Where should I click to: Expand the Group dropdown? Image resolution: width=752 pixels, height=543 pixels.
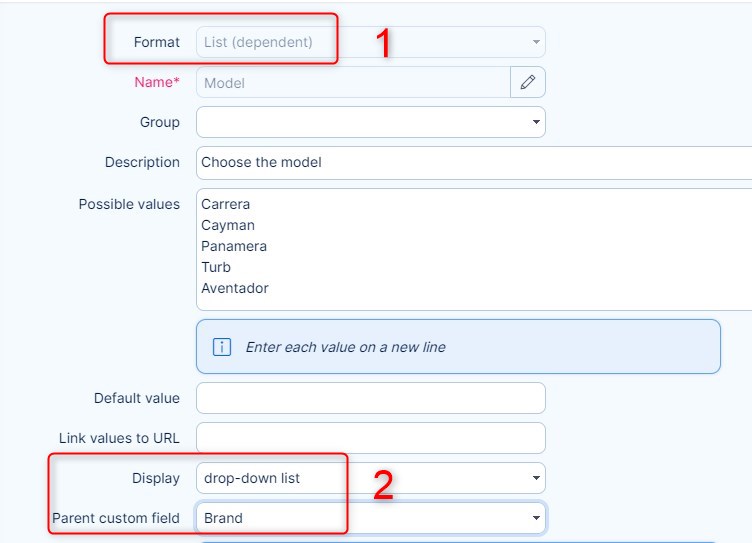point(370,122)
